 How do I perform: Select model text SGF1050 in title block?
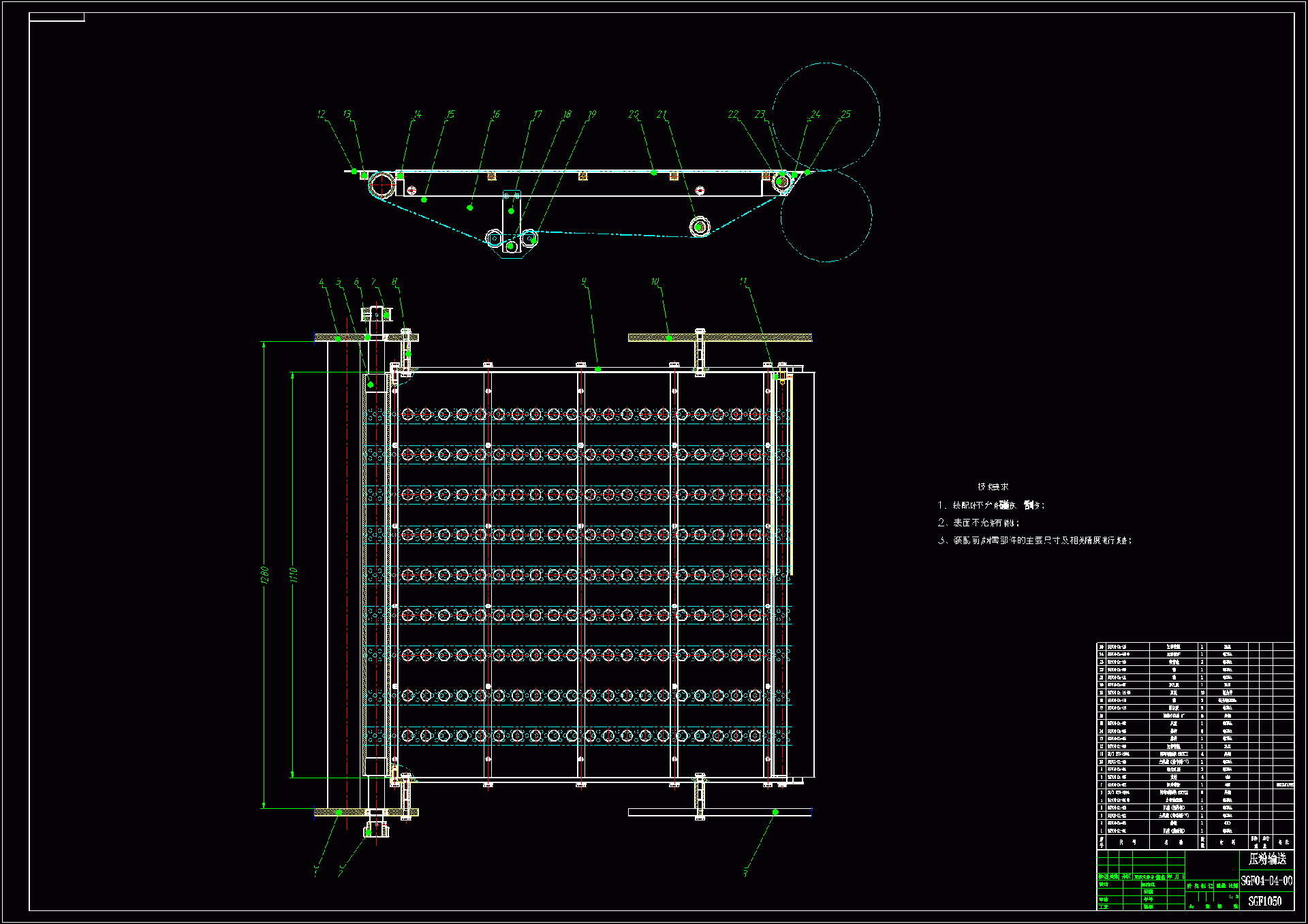[x=1264, y=901]
